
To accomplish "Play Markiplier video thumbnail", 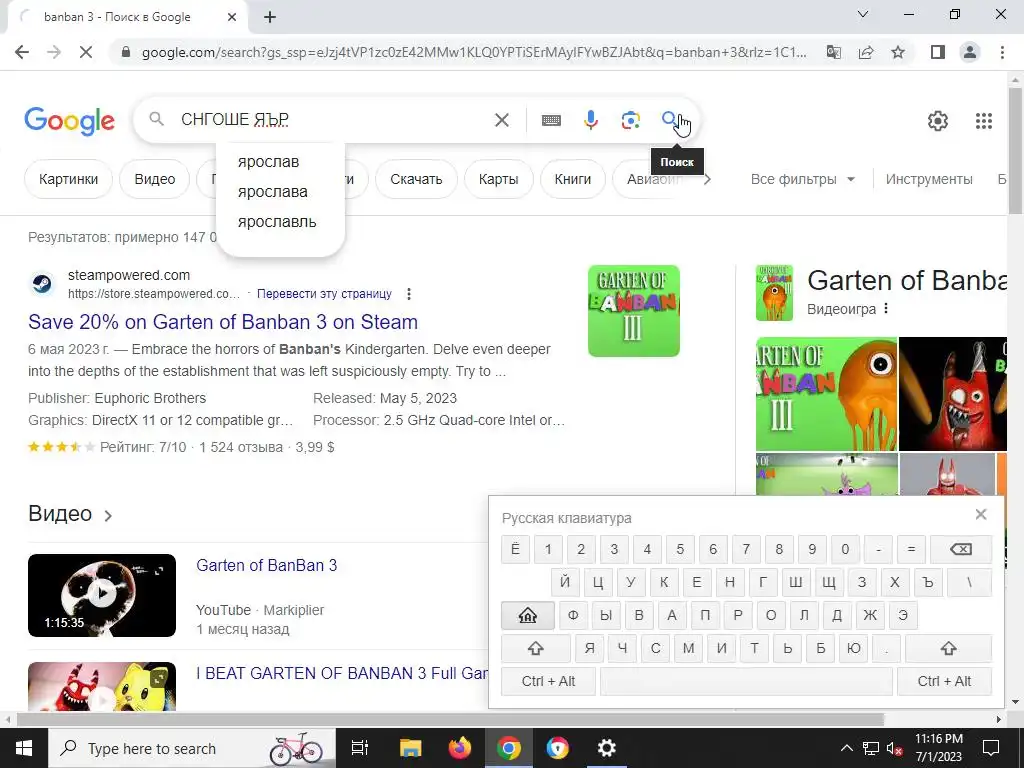I will [x=102, y=595].
